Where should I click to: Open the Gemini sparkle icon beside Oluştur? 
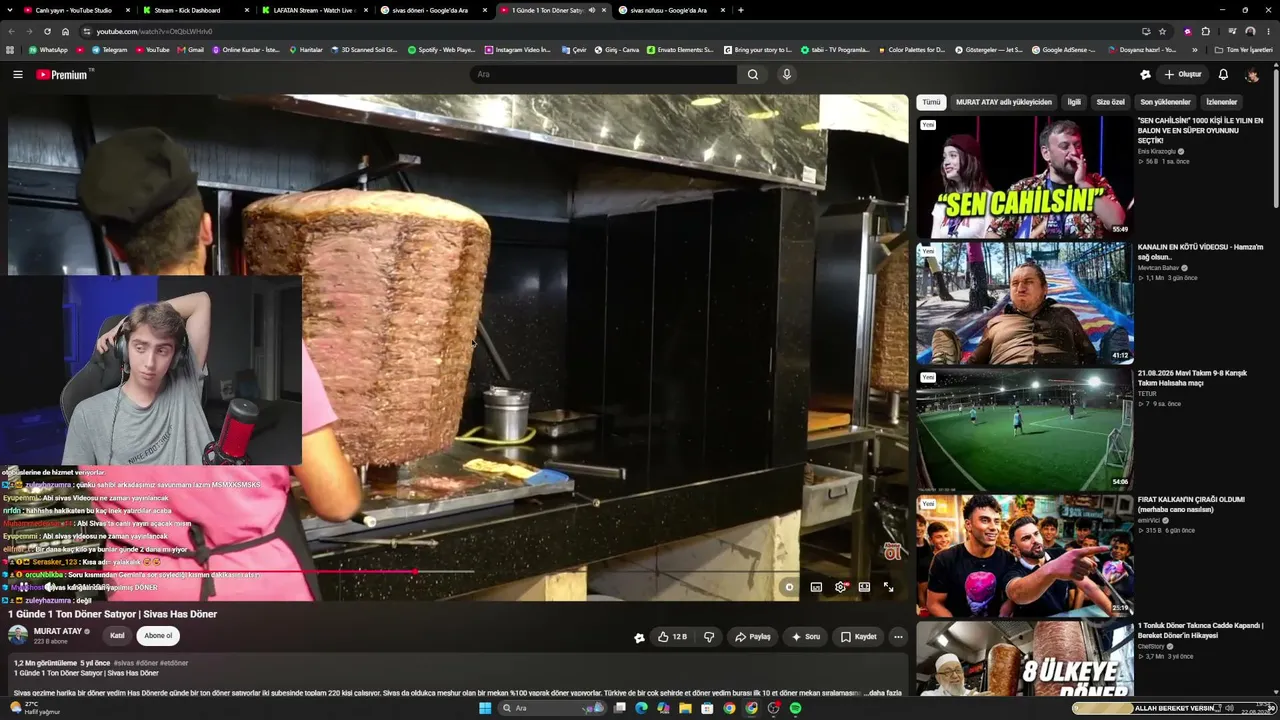1145,74
